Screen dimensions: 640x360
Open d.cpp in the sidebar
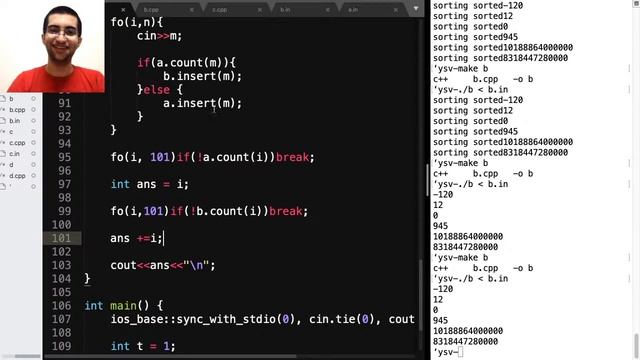pyautogui.click(x=17, y=176)
